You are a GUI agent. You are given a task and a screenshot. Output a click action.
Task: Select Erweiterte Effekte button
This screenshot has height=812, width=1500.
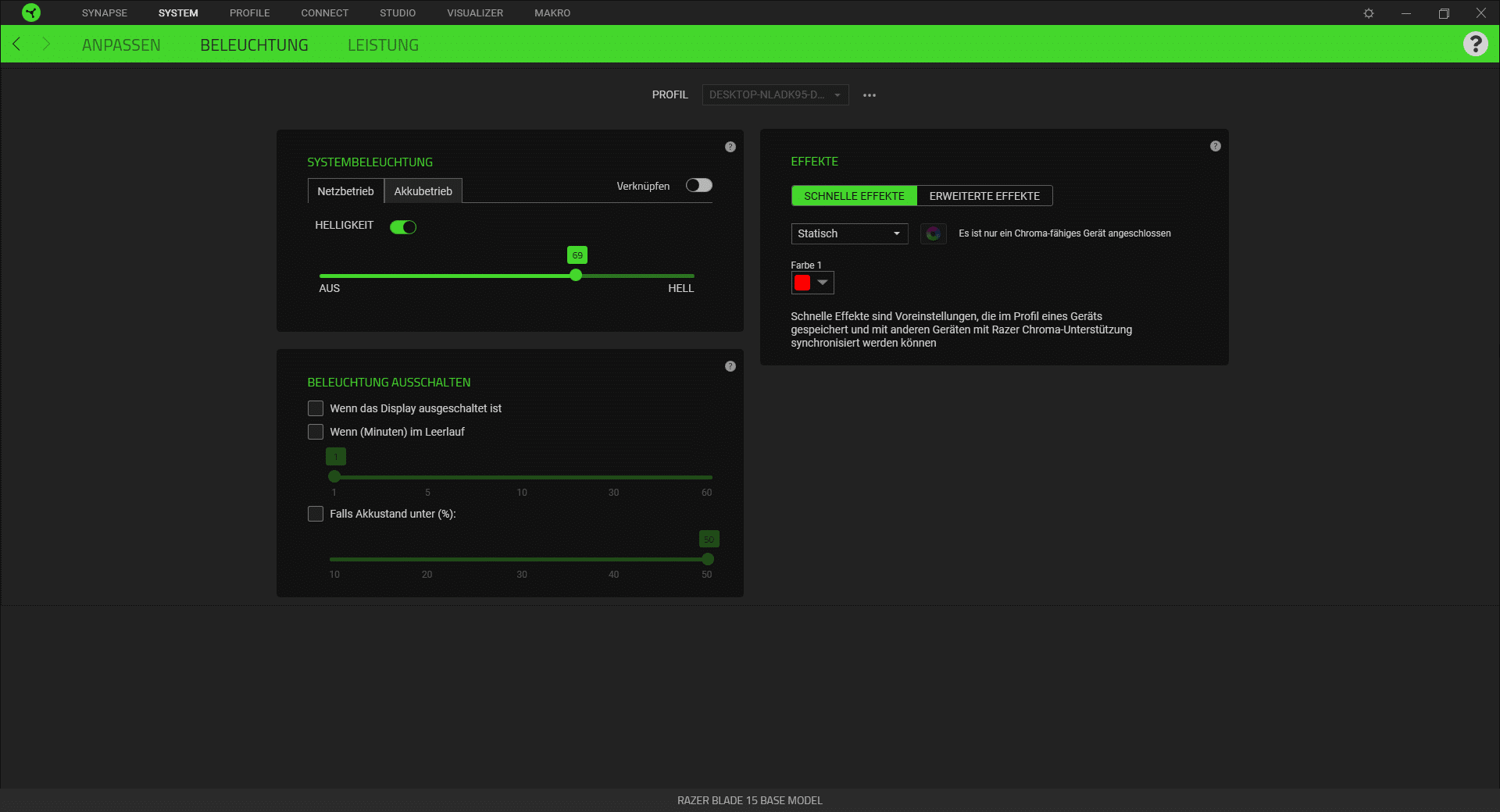point(984,196)
